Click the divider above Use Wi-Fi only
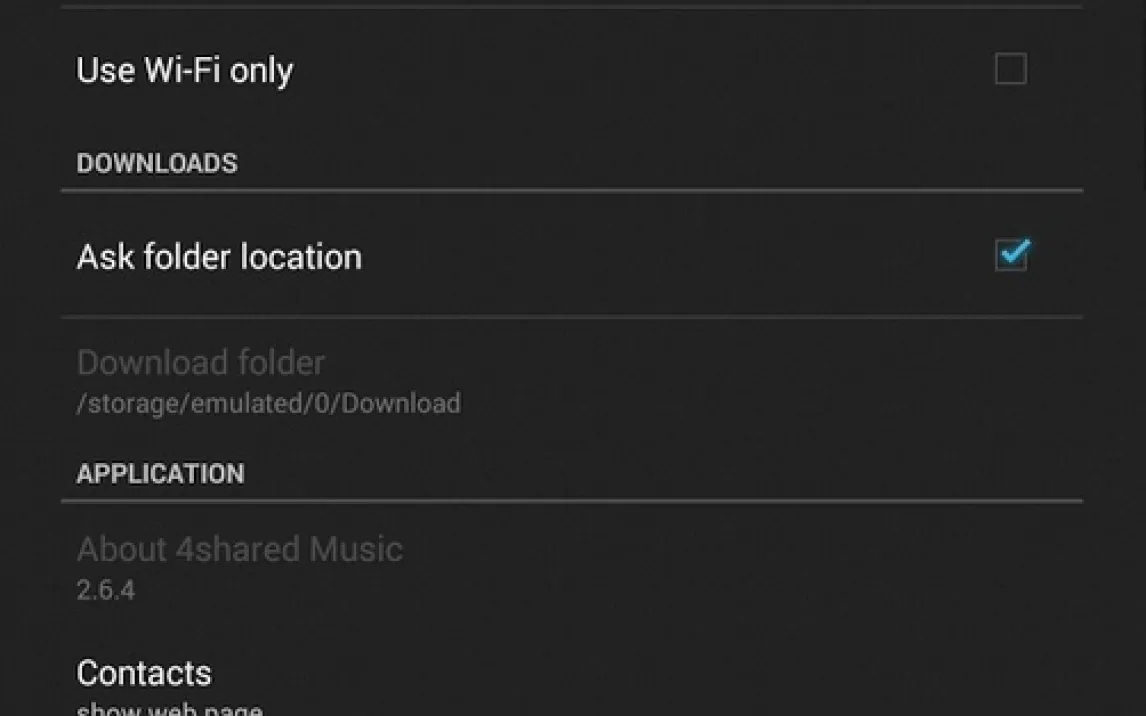The height and width of the screenshot is (716, 1146). coord(572,8)
